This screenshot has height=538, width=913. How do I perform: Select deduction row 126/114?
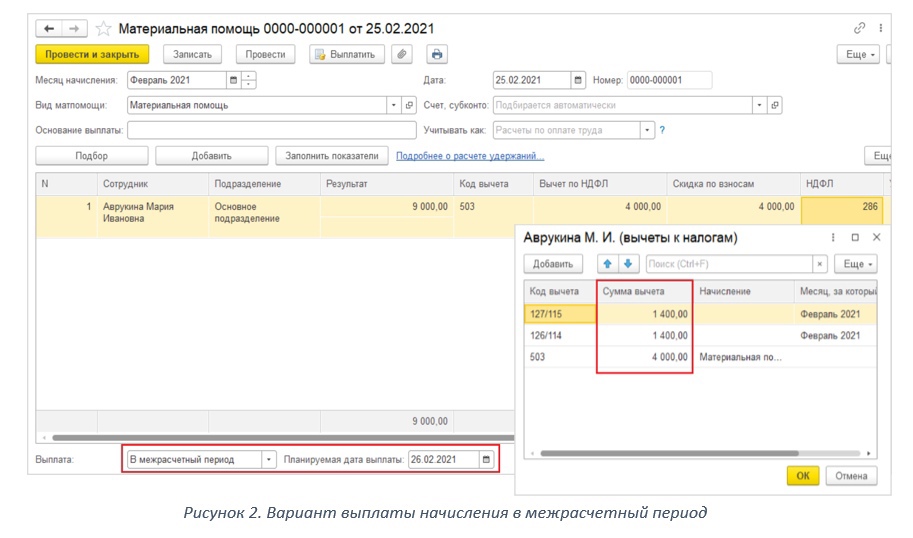(x=700, y=335)
